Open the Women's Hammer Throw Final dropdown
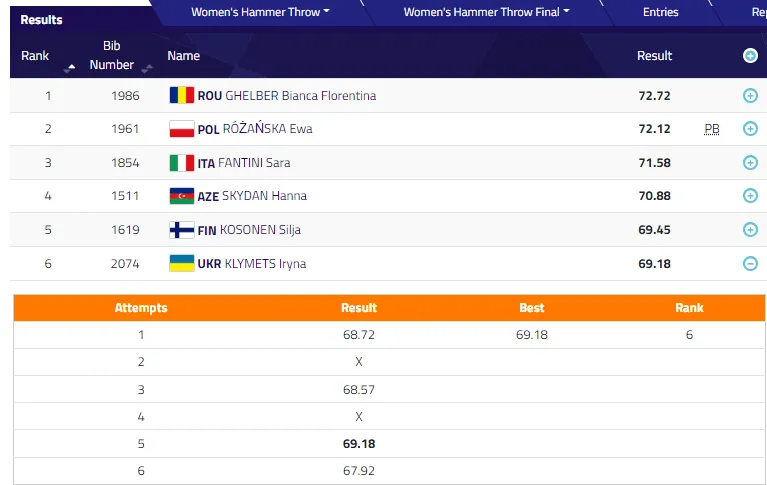Screen dimensions: 767x485 click(x=486, y=12)
